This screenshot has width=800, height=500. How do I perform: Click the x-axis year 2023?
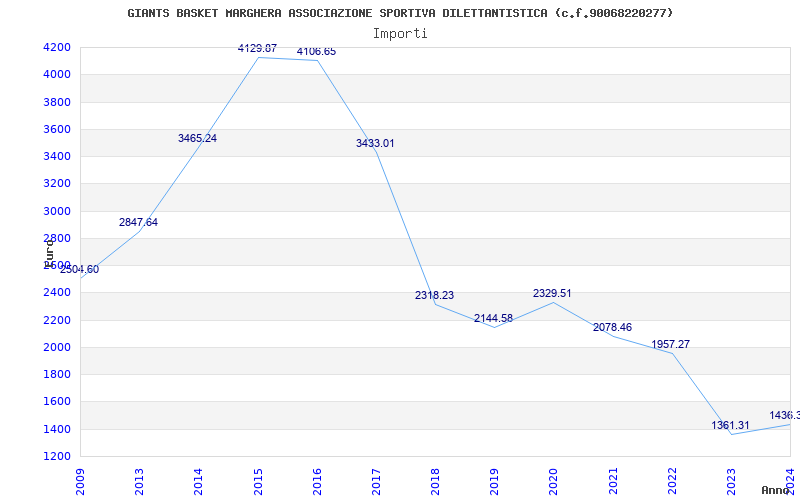coord(731,482)
